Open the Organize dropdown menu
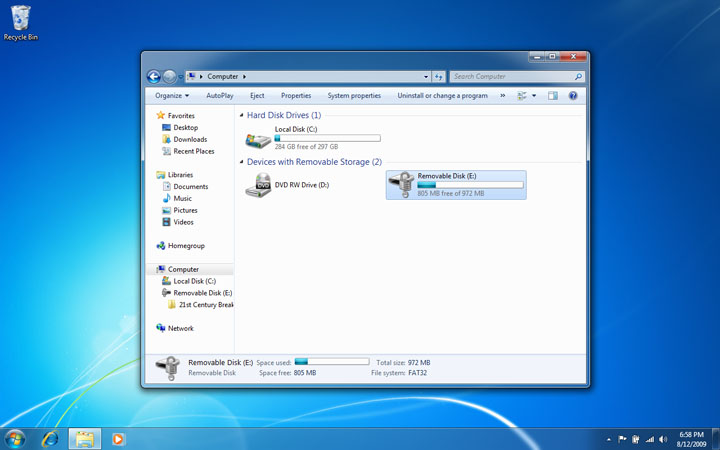 coord(171,96)
